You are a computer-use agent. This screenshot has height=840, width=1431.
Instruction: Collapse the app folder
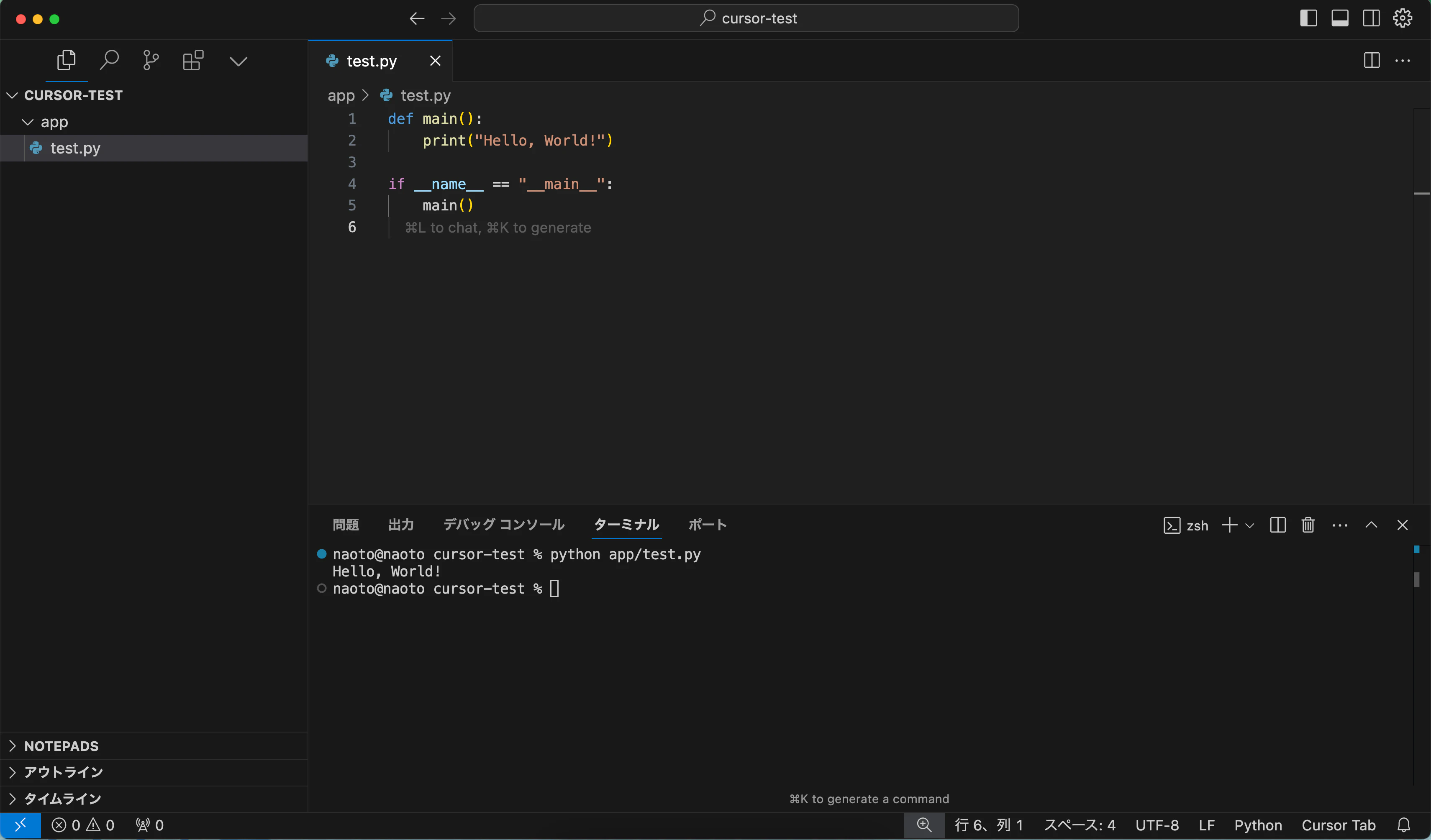[154, 121]
